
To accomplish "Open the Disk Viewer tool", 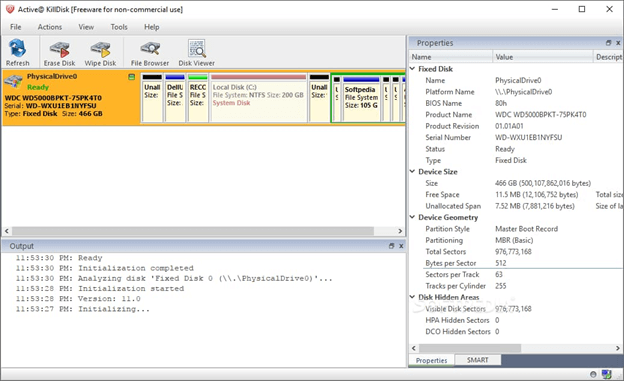I will click(x=197, y=53).
